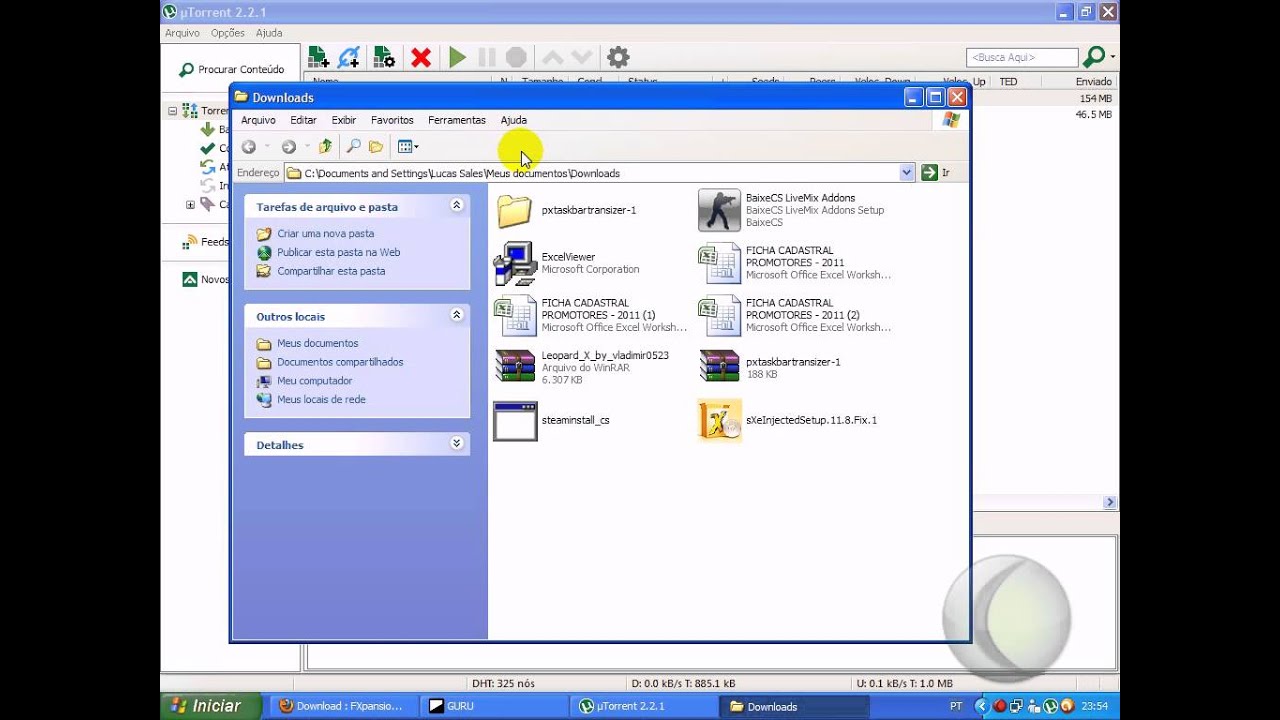Click Compartilhar esta pasta link
This screenshot has width=1280, height=720.
331,271
